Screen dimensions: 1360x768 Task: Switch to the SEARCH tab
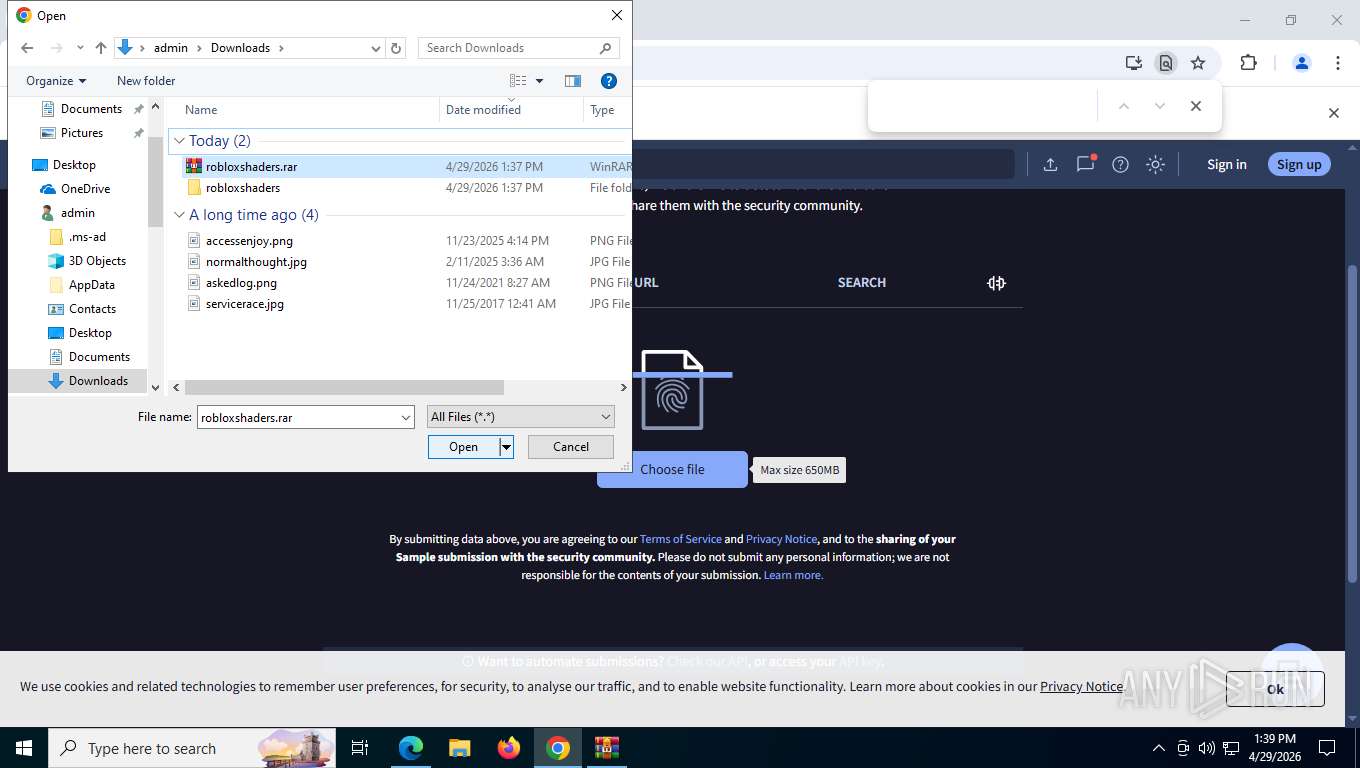pos(862,283)
